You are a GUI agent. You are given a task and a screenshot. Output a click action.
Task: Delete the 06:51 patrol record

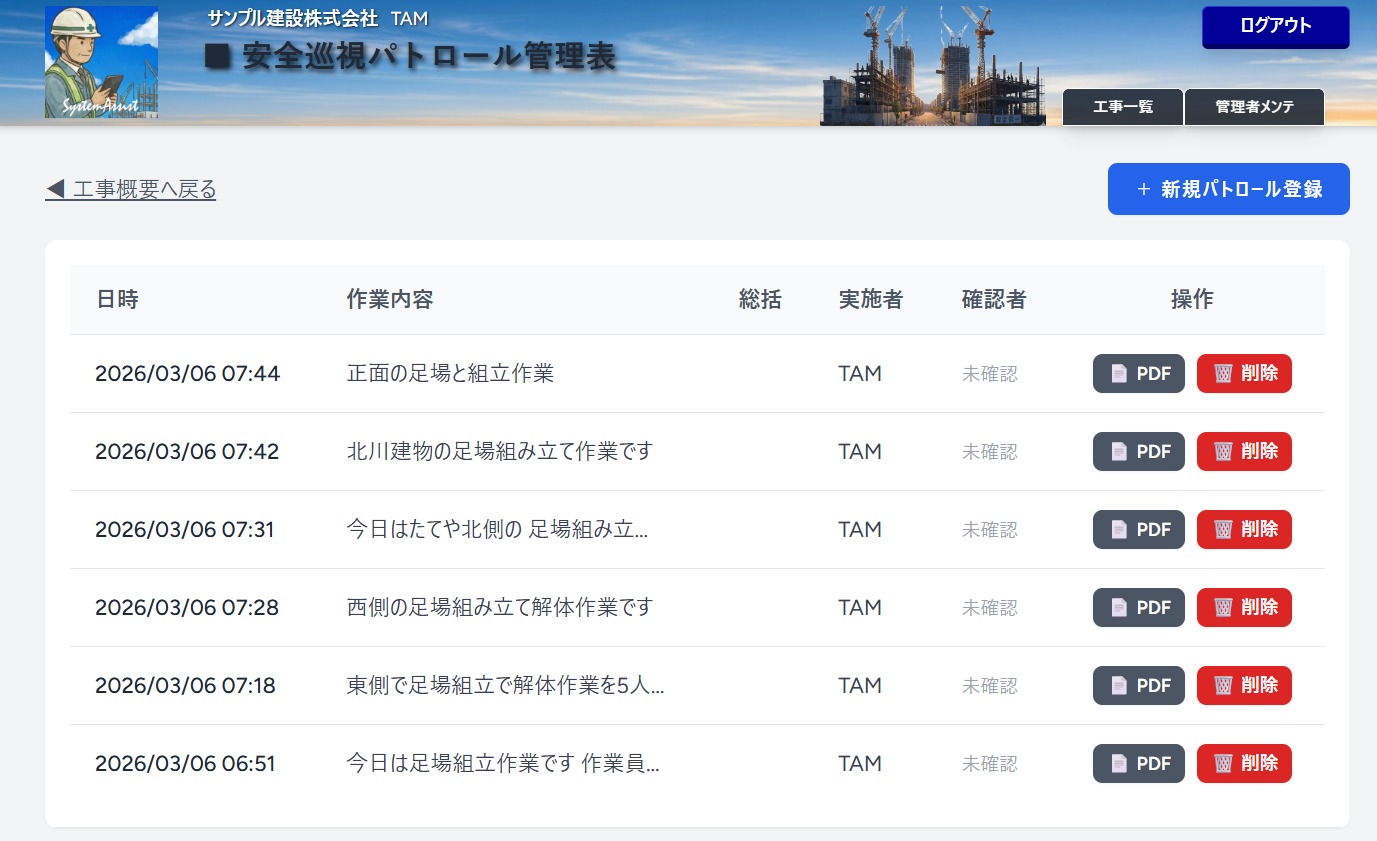[1243, 763]
